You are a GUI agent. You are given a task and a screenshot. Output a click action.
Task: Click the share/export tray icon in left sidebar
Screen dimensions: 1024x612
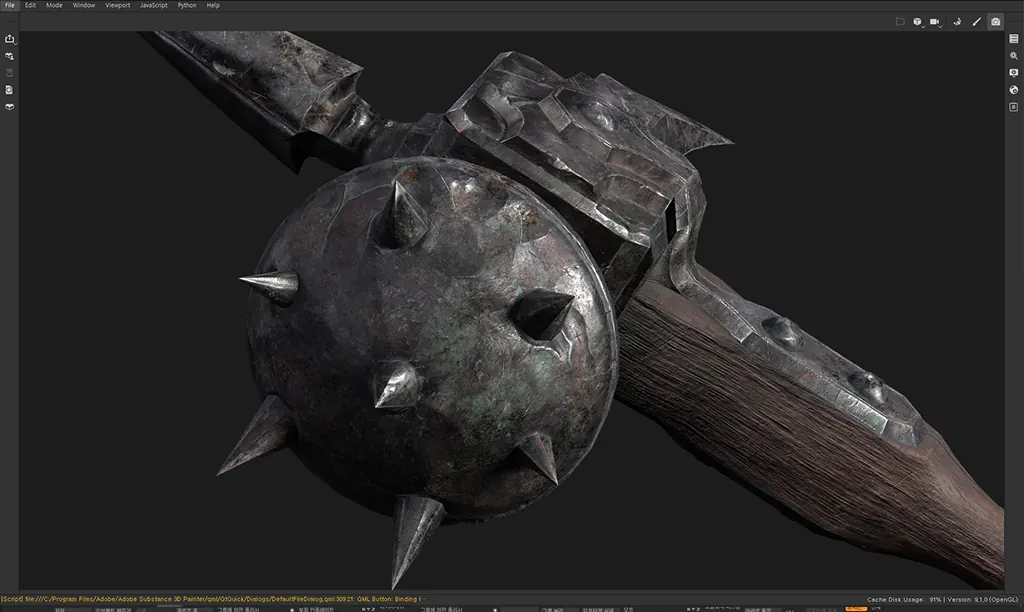tap(9, 39)
